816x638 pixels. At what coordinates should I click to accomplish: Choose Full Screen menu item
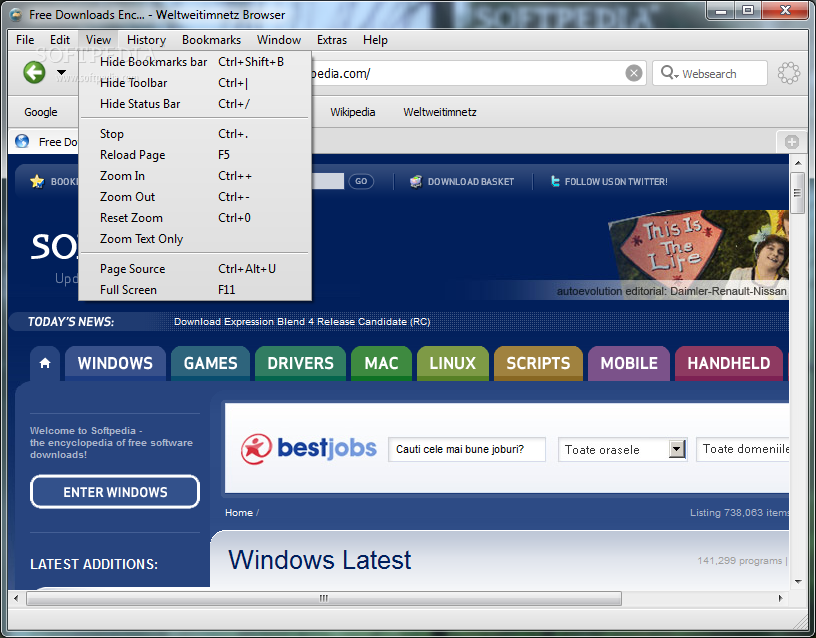coord(195,290)
